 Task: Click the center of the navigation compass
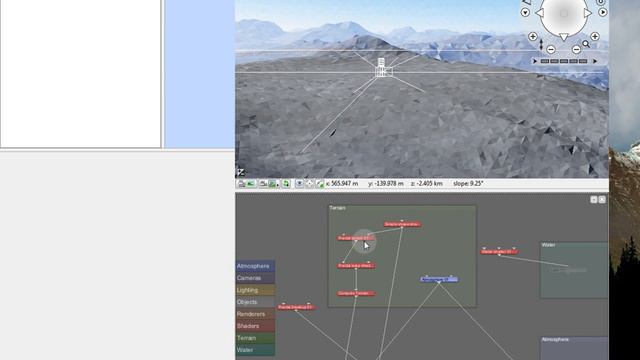pyautogui.click(x=564, y=13)
